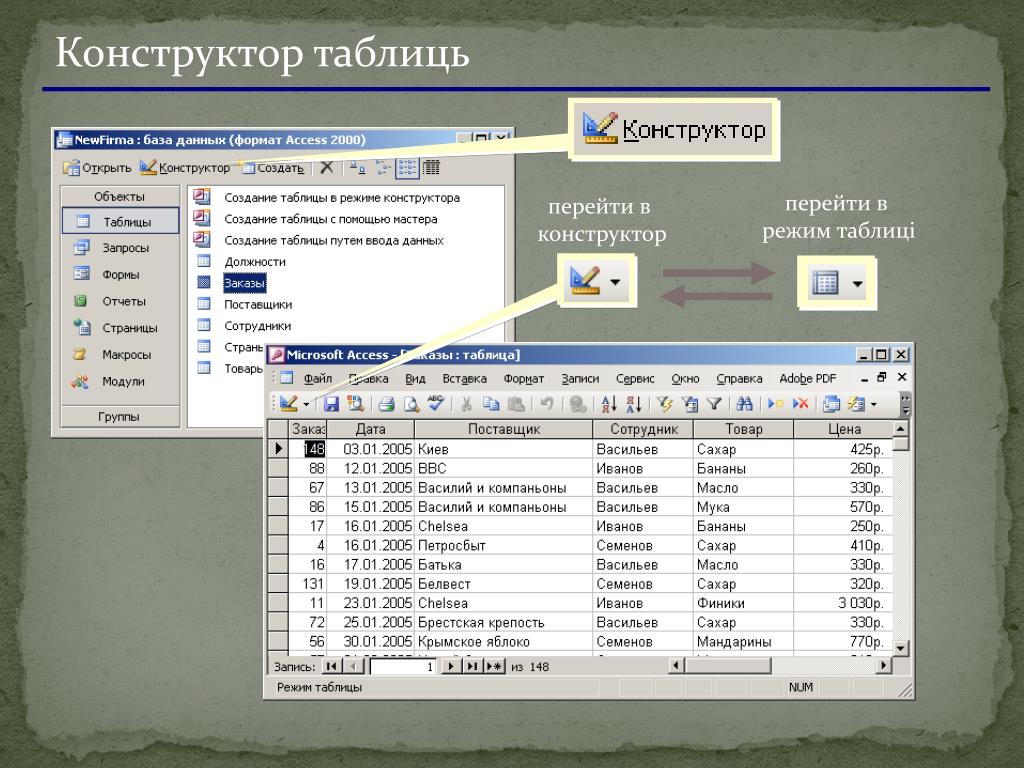Click the New Record toolbar icon
Viewport: 1024px width, 768px height.
point(775,404)
